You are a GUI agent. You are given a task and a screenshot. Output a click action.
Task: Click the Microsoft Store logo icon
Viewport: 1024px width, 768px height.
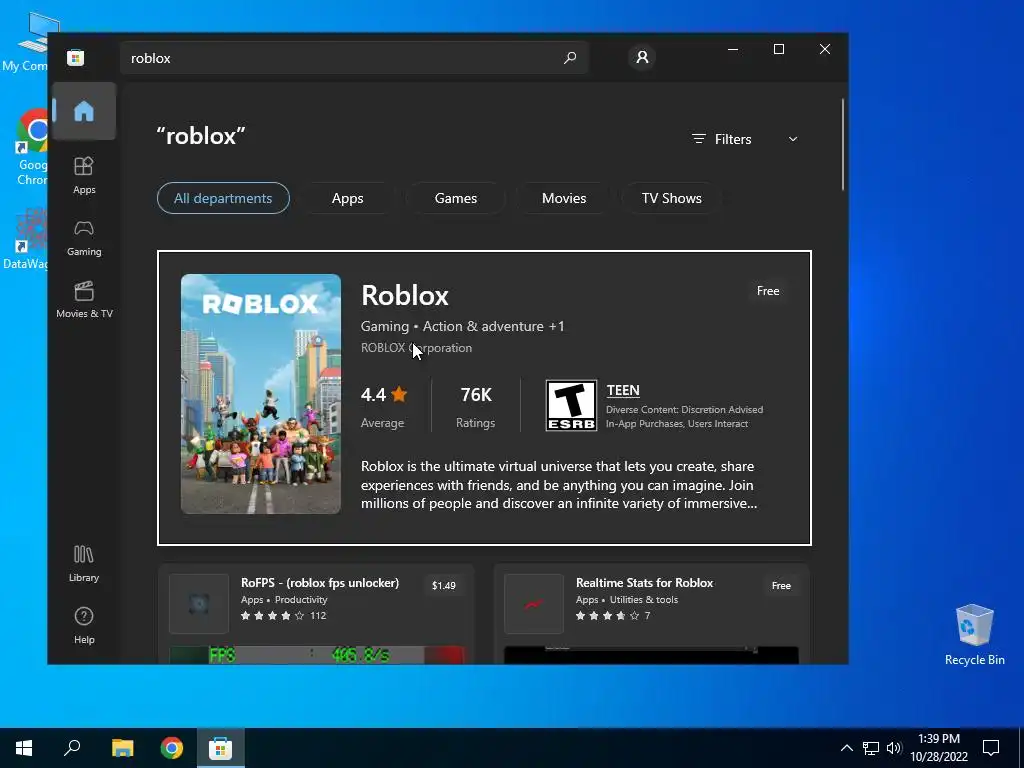point(76,57)
